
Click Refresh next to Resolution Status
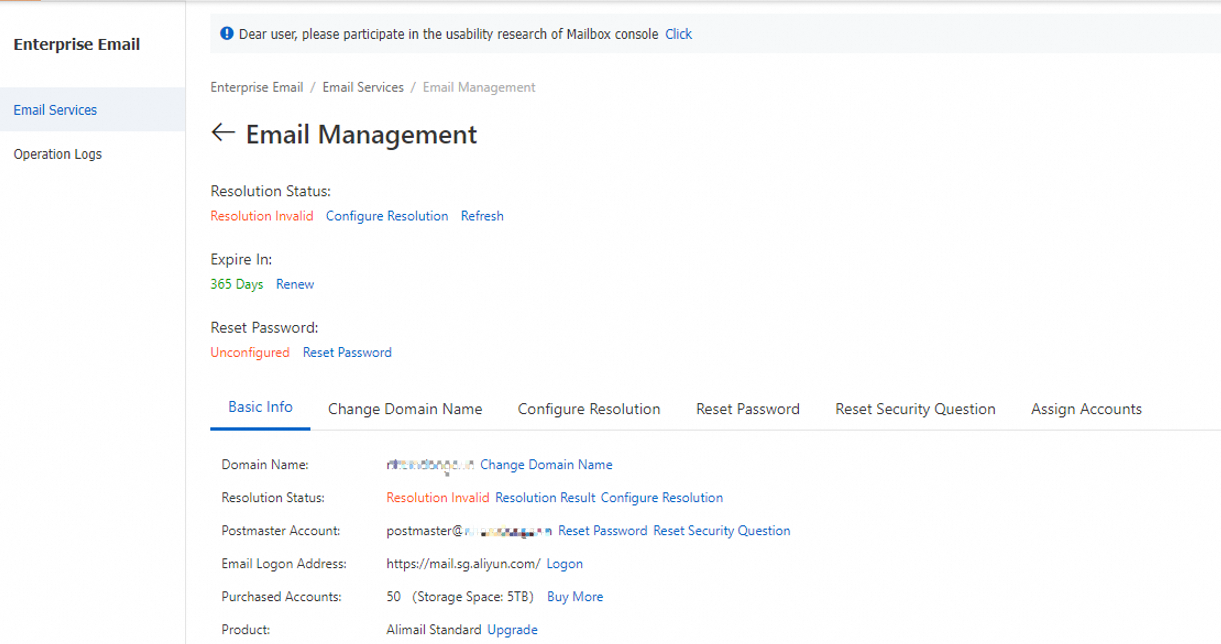(x=482, y=216)
